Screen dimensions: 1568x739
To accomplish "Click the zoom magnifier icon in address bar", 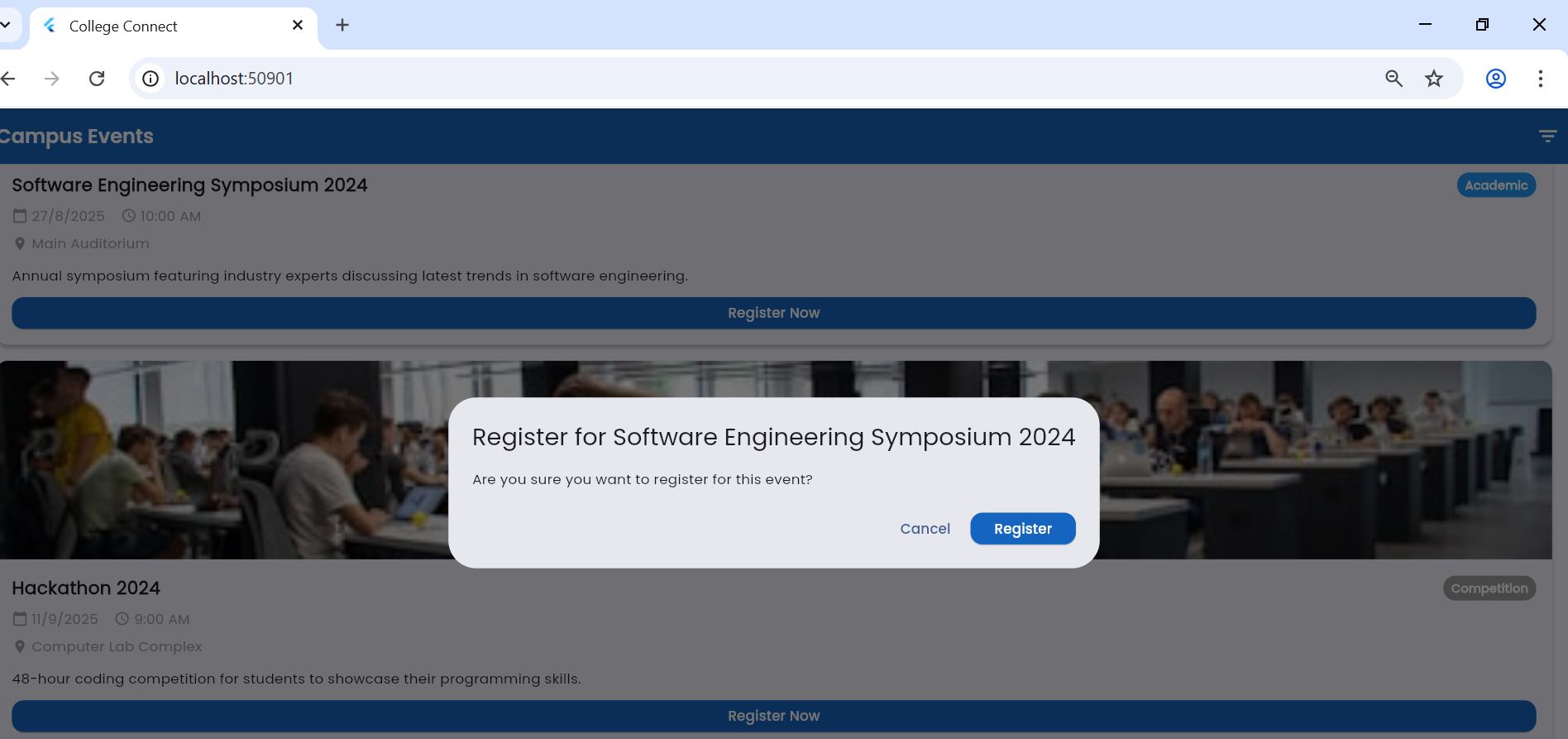I will click(x=1394, y=79).
